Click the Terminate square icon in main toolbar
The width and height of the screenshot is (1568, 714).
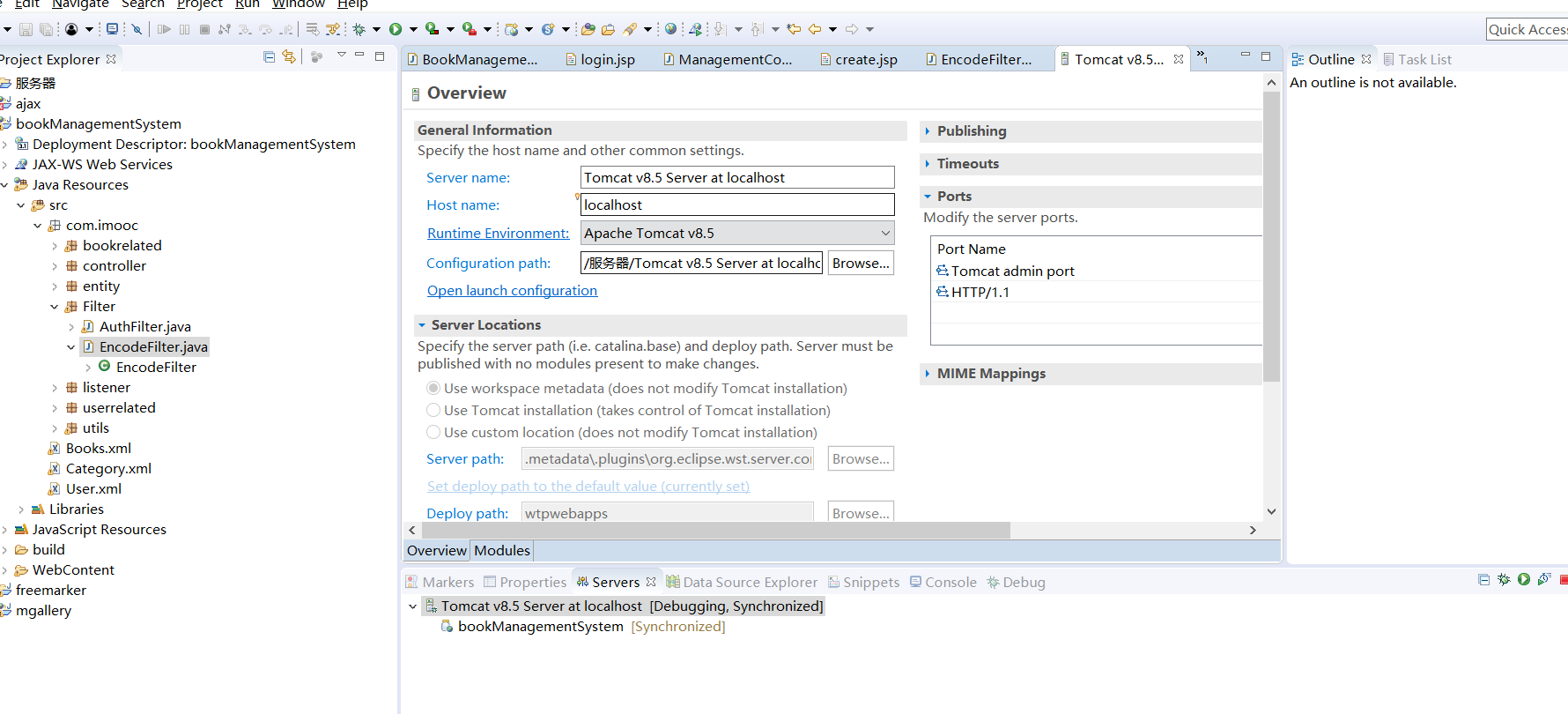coord(204,29)
